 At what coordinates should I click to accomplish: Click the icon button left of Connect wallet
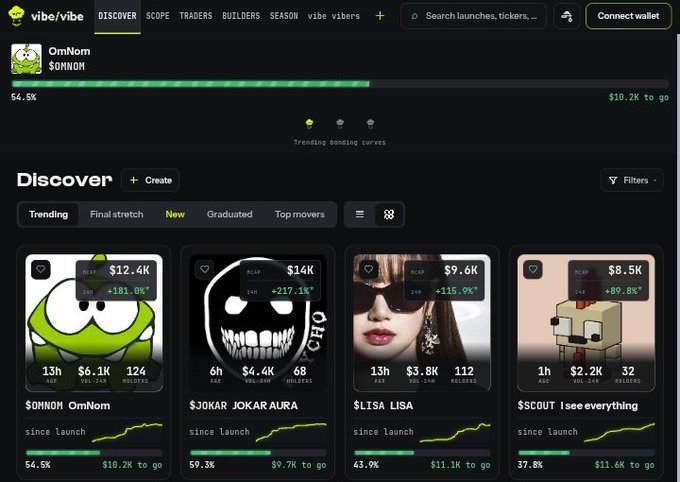click(566, 16)
